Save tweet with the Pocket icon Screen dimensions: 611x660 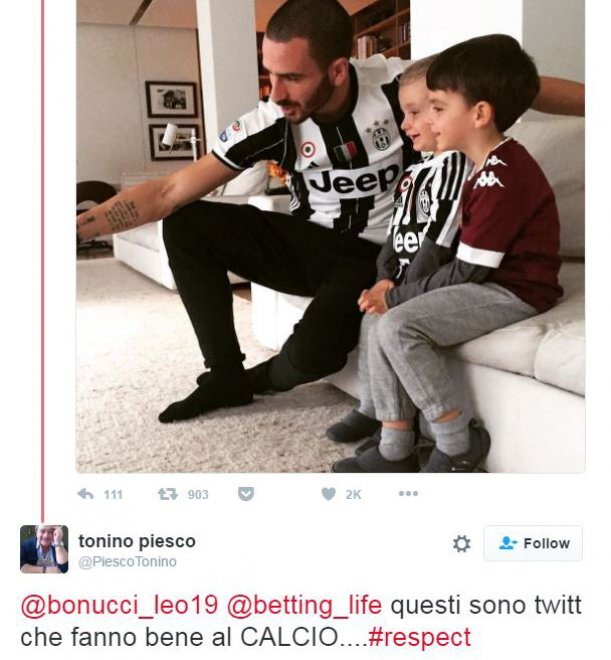point(246,494)
